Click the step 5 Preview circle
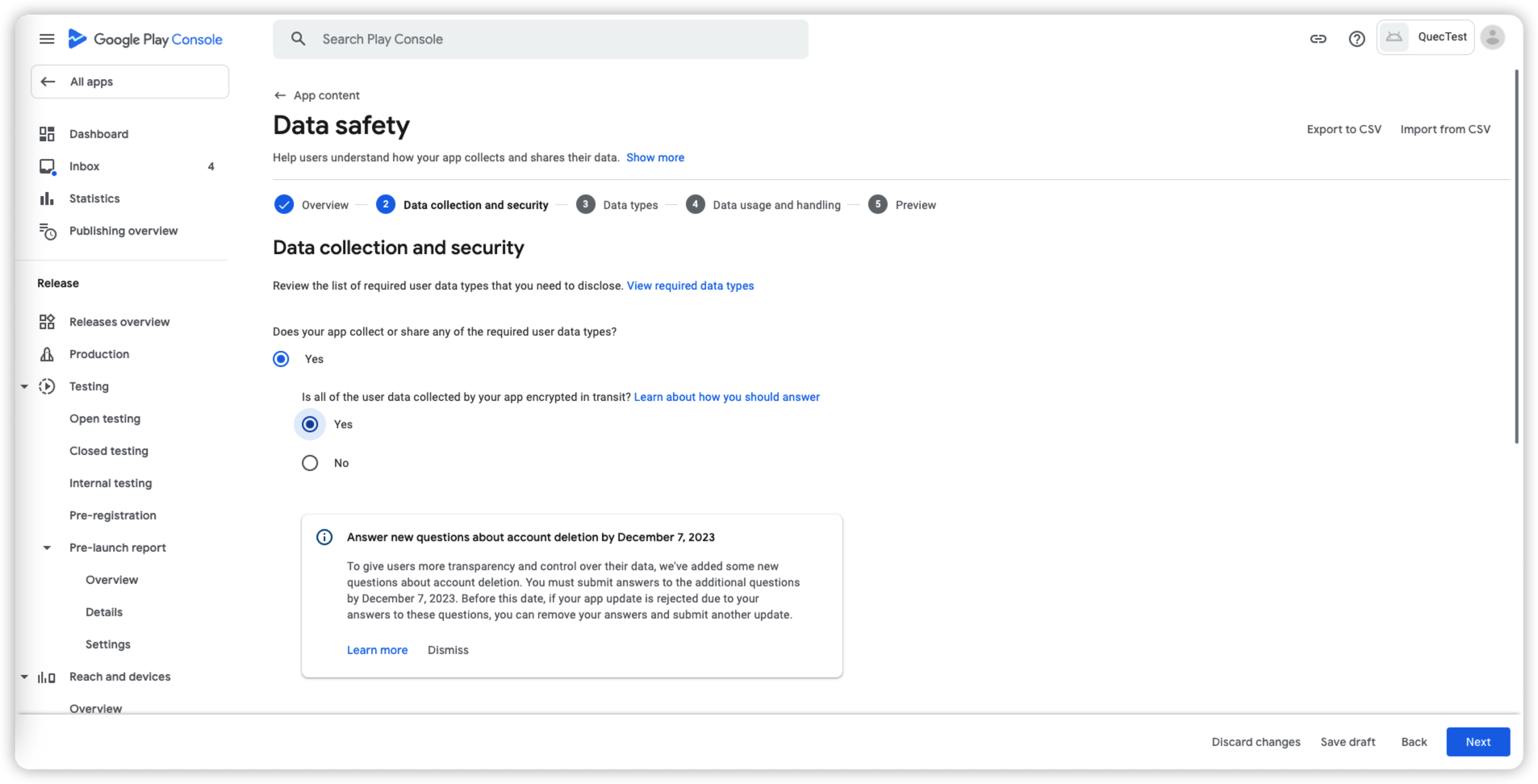 (x=878, y=205)
